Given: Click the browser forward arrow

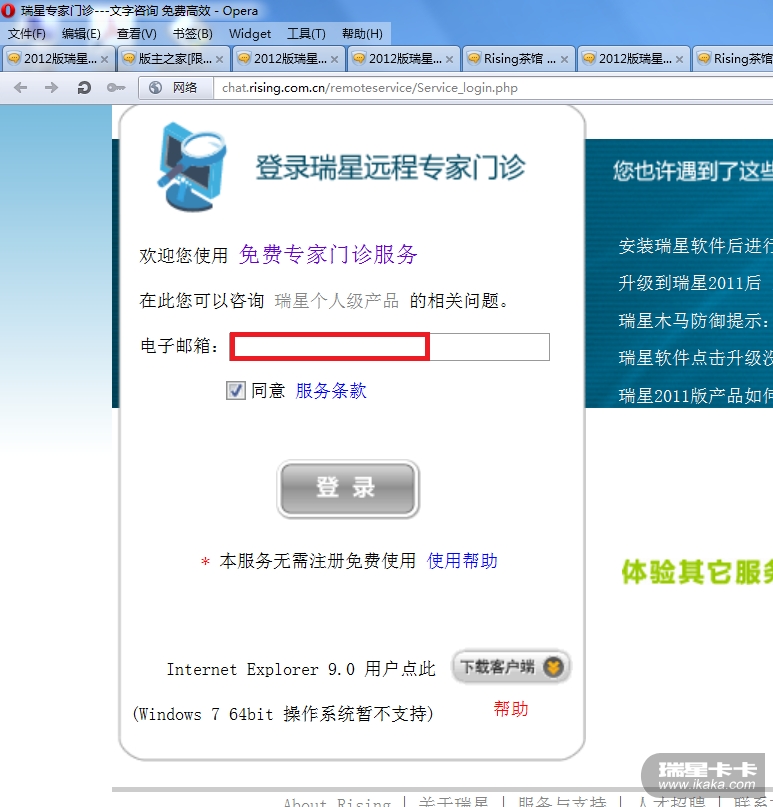Looking at the screenshot, I should point(51,88).
